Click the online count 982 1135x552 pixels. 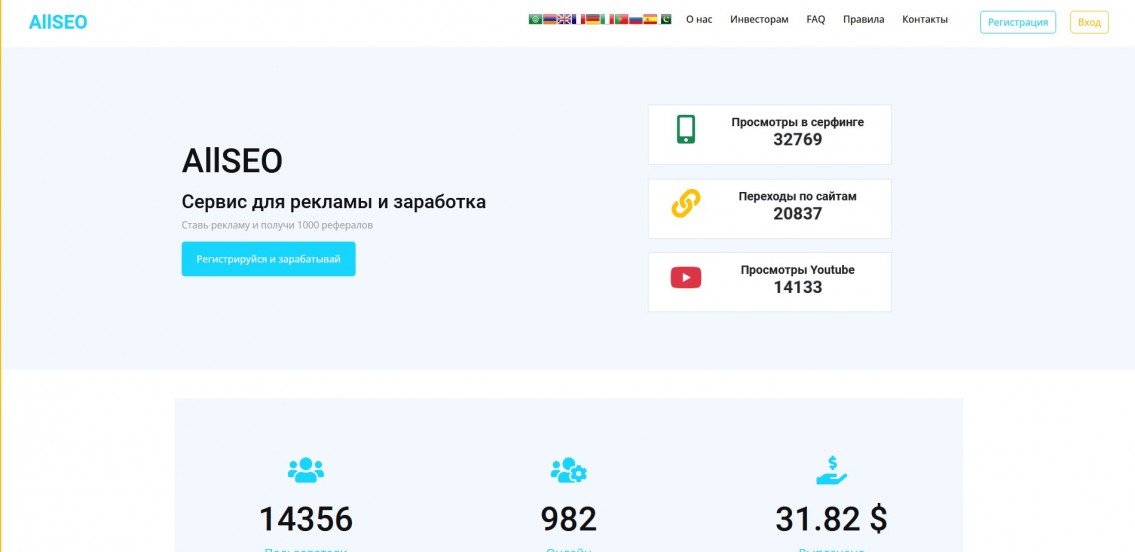click(x=568, y=519)
